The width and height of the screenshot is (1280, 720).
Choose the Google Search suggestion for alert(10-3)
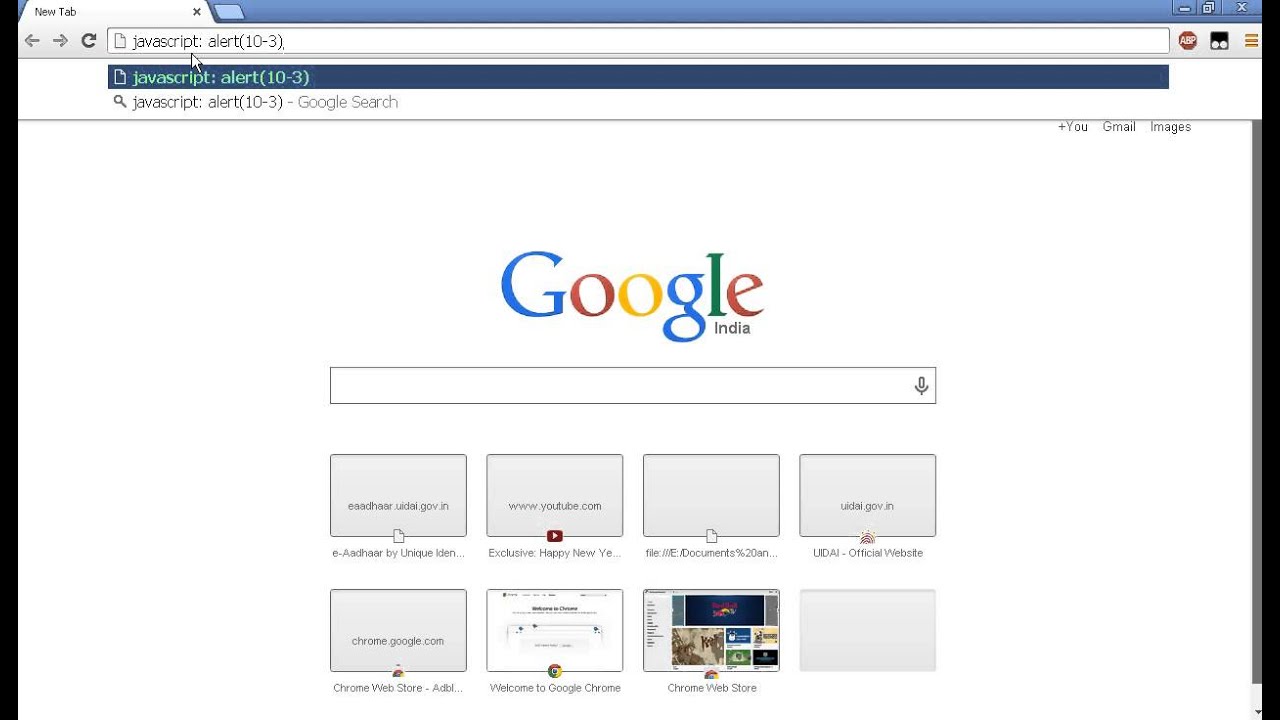pos(638,102)
